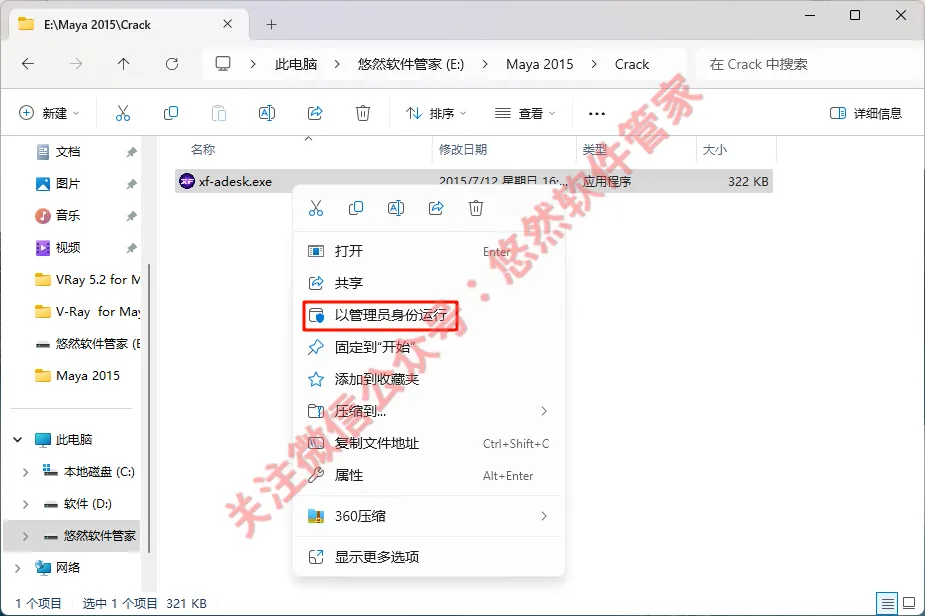This screenshot has height=616, width=925.
Task: Collapse the 此电脑 tree node
Action: 18,440
